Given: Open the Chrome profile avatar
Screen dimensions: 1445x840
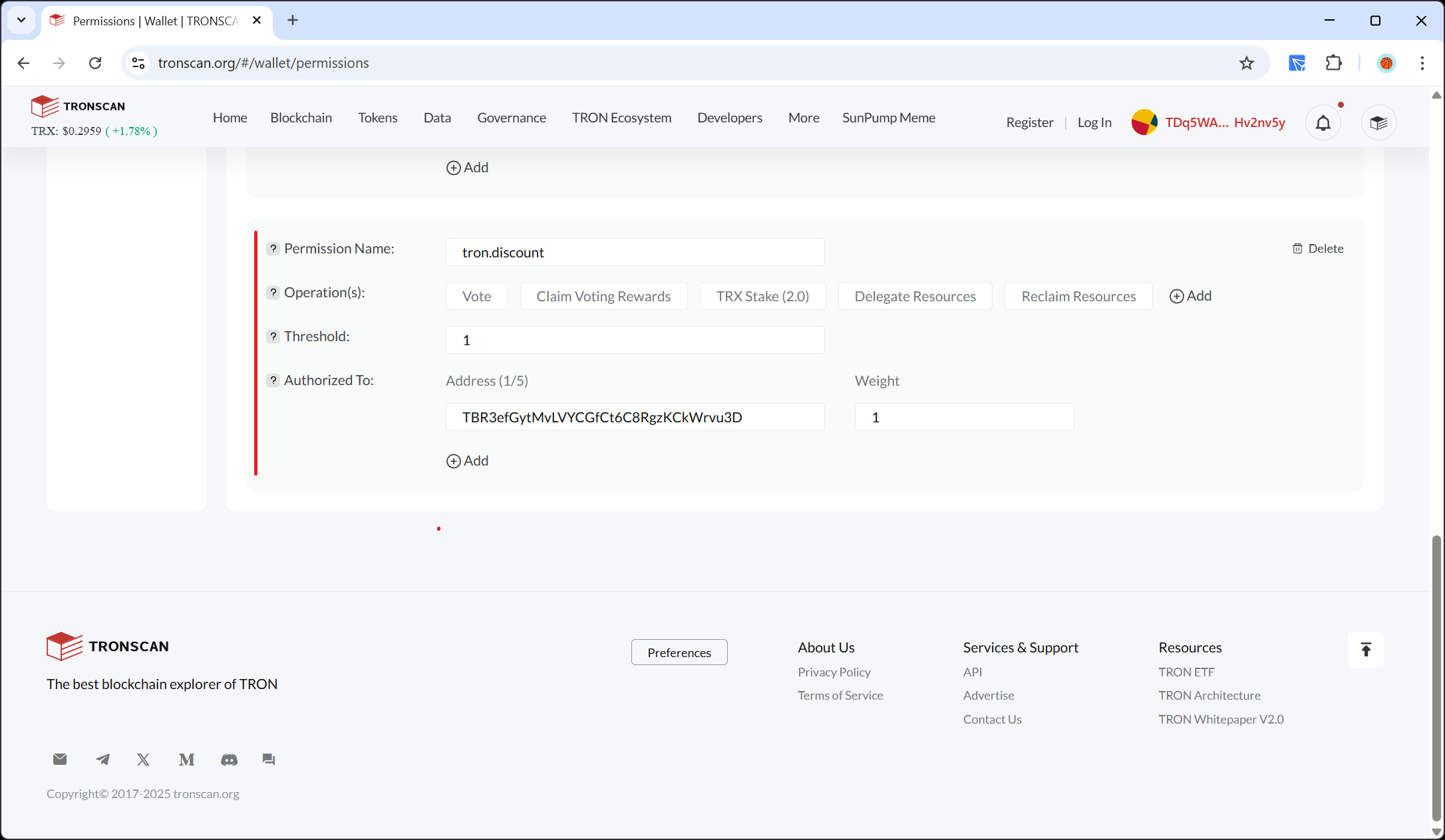Looking at the screenshot, I should [x=1386, y=63].
